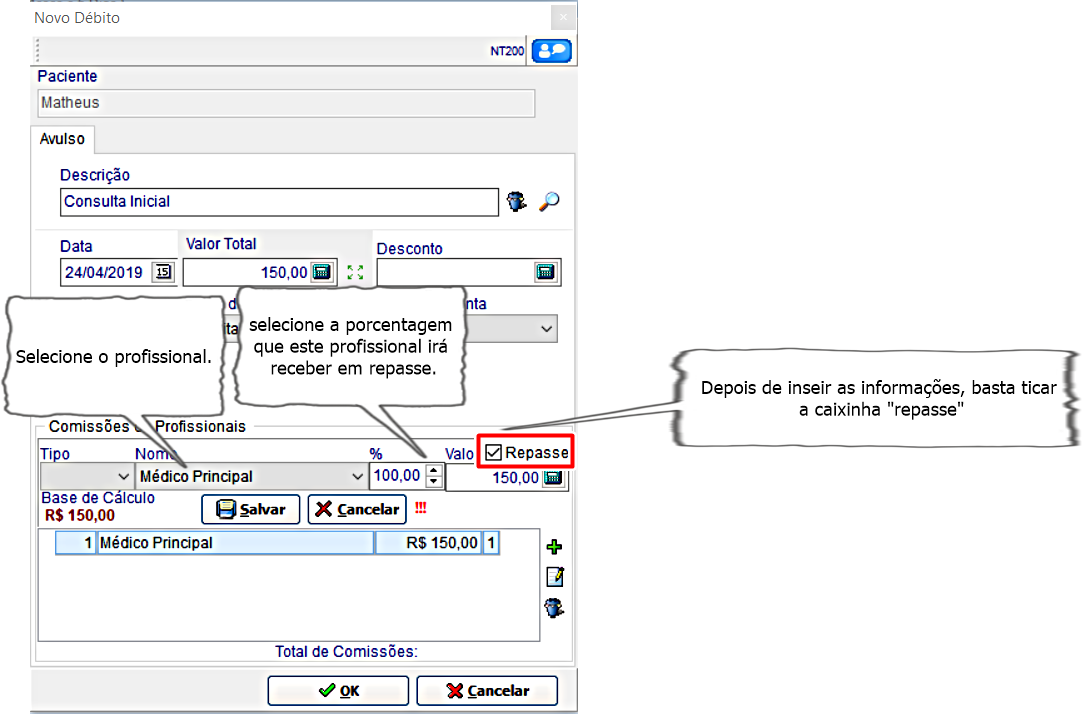Screen dimensions: 1085x714
Task: Increase percentage with the up stepper arrow
Action: click(x=432, y=471)
